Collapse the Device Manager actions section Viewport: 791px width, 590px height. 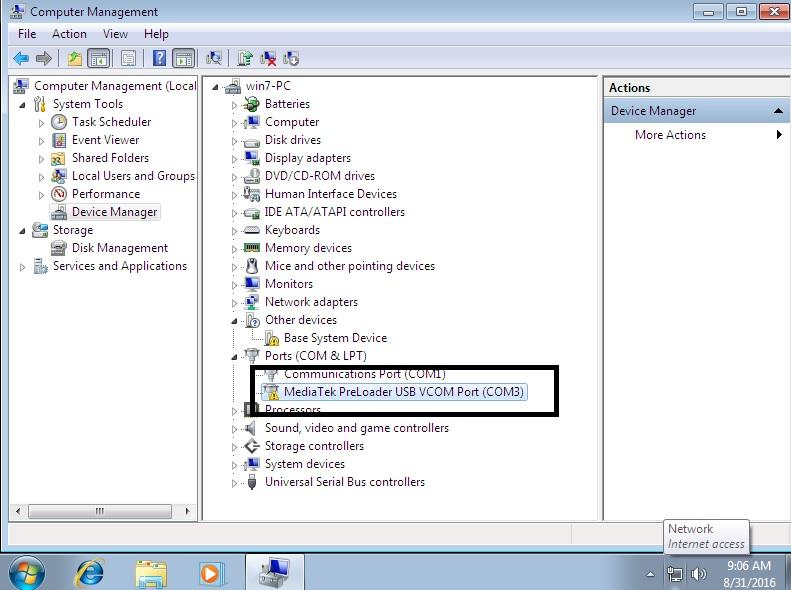coord(778,111)
